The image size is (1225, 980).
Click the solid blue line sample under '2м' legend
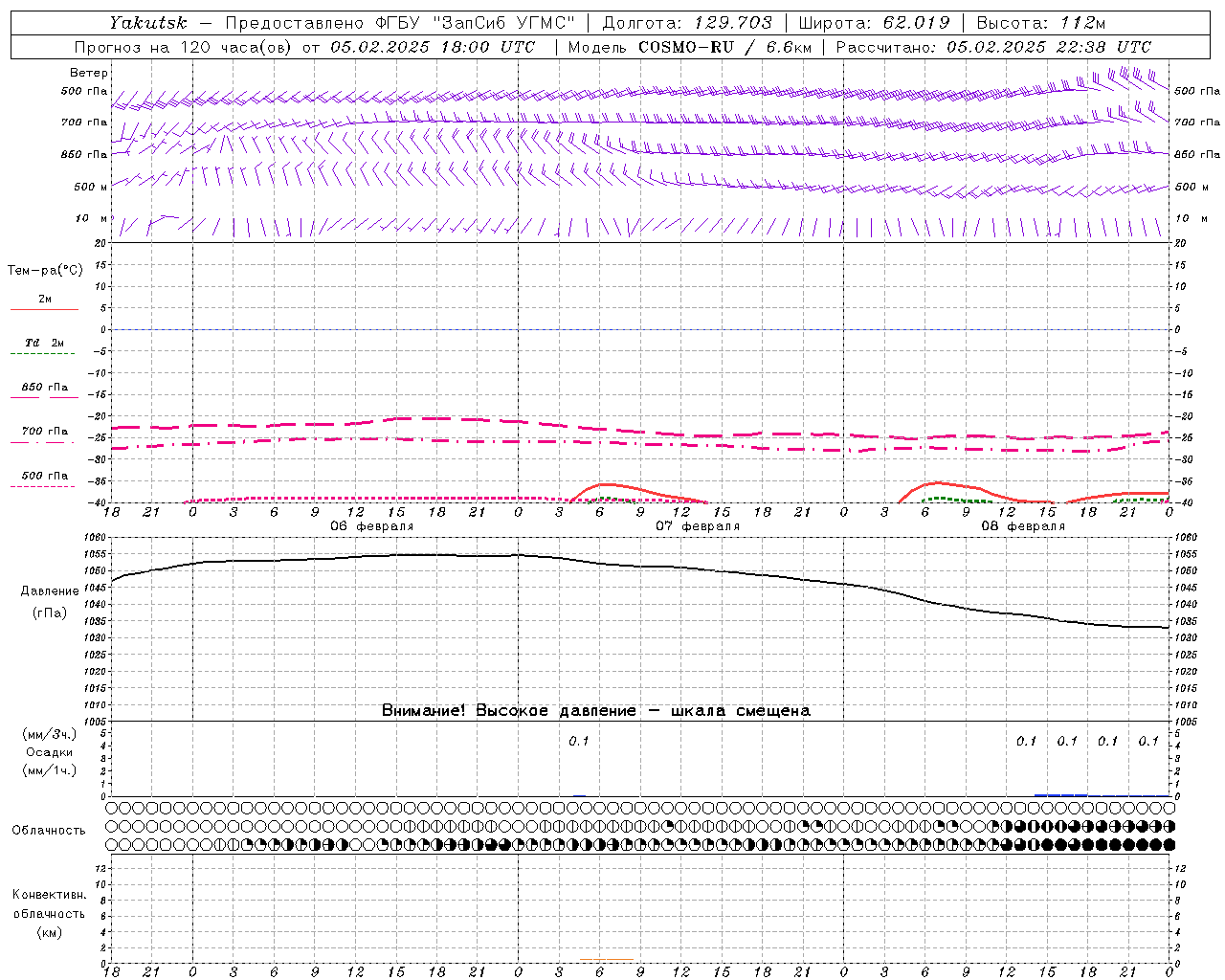(44, 309)
